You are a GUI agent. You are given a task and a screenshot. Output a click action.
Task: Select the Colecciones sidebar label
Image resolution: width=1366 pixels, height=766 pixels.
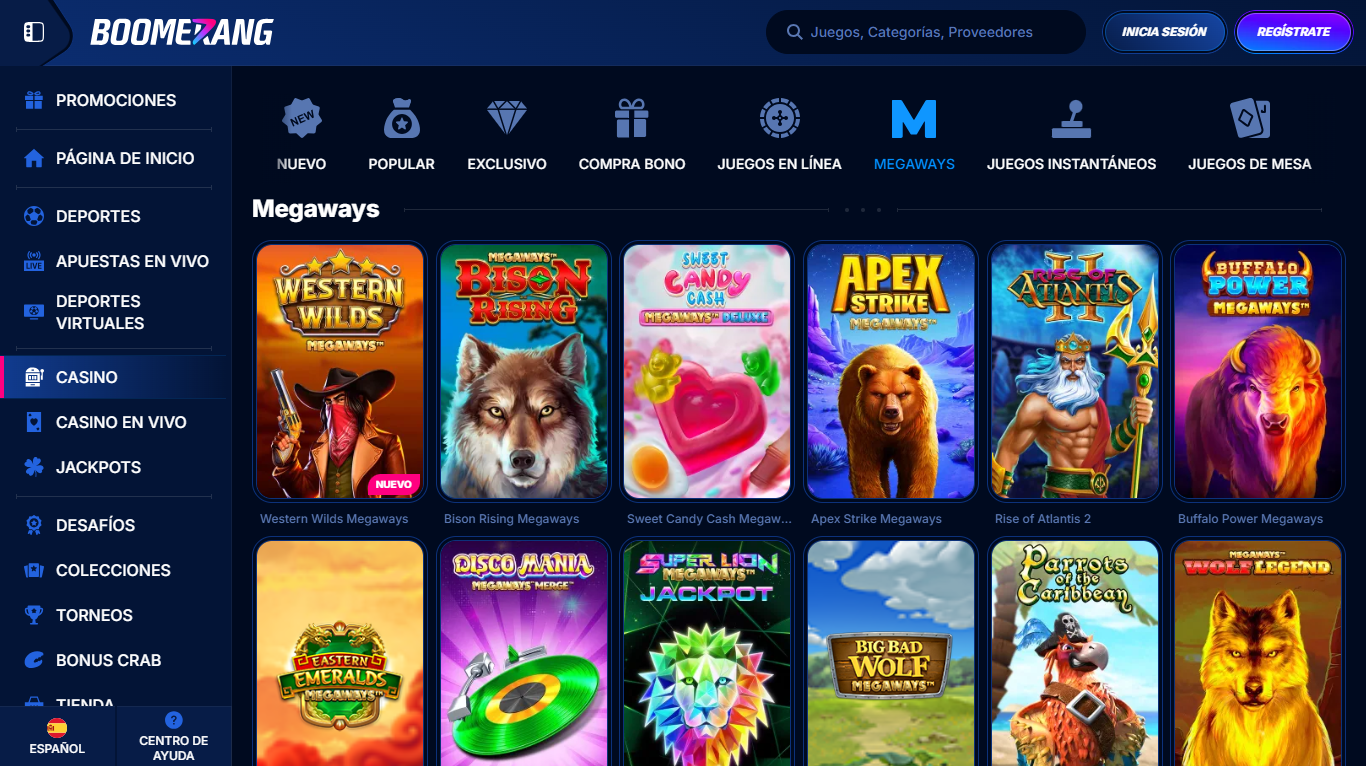click(113, 570)
